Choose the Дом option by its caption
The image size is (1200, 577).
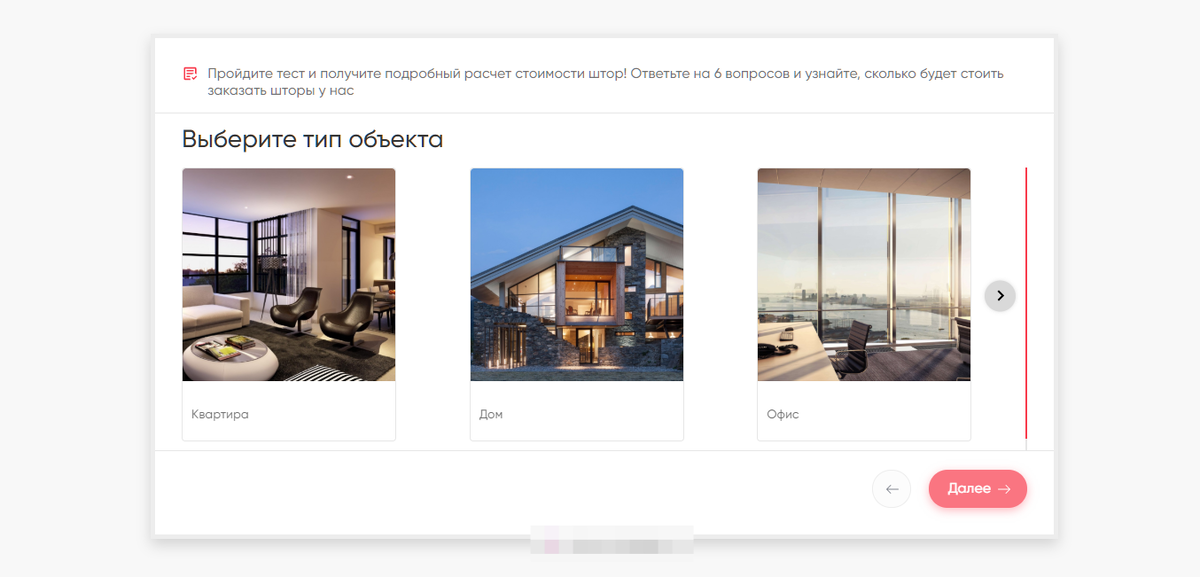pos(491,414)
